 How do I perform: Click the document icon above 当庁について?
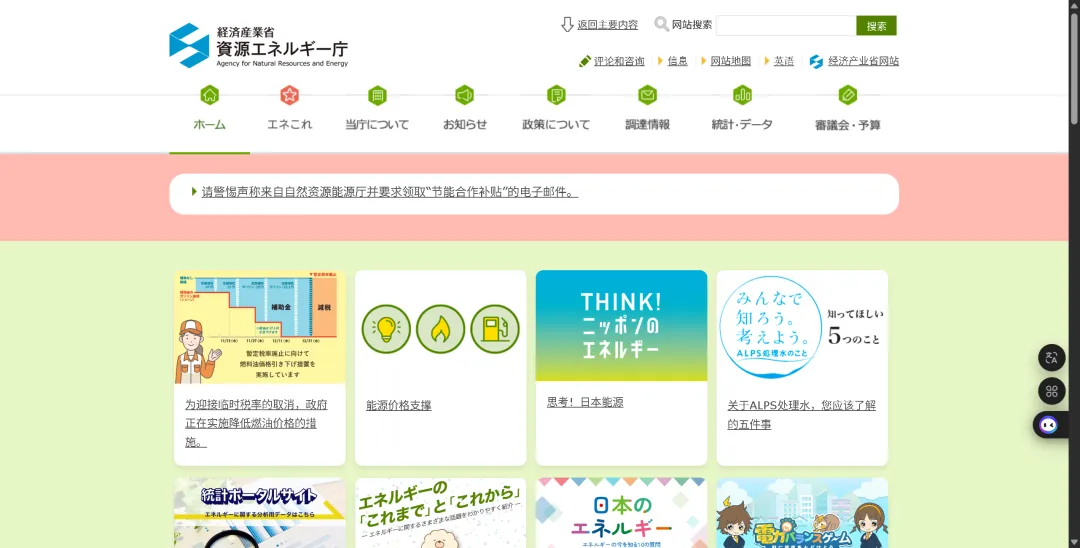377,95
